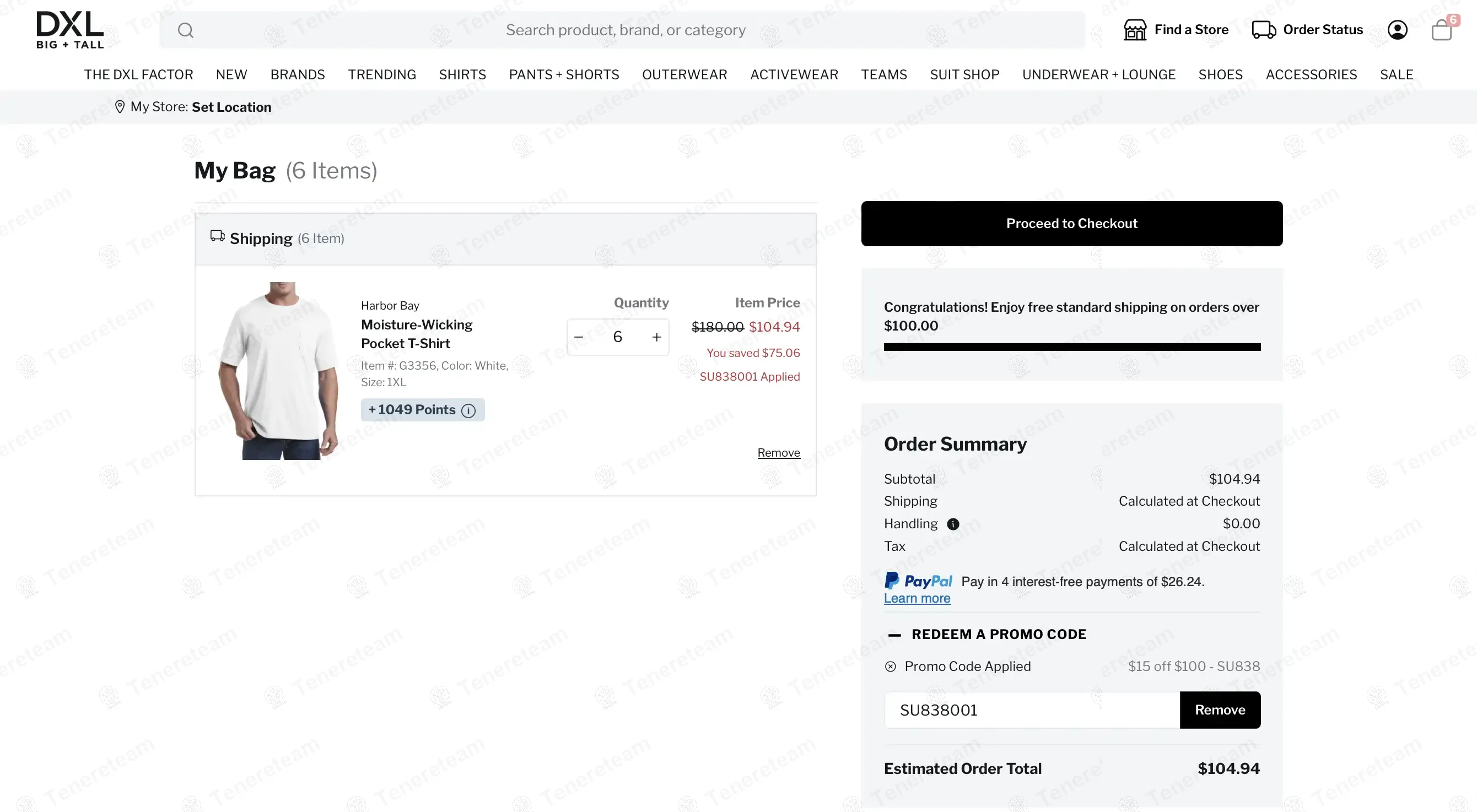Remove applied promo code via X icon
The height and width of the screenshot is (812, 1477).
click(x=891, y=667)
